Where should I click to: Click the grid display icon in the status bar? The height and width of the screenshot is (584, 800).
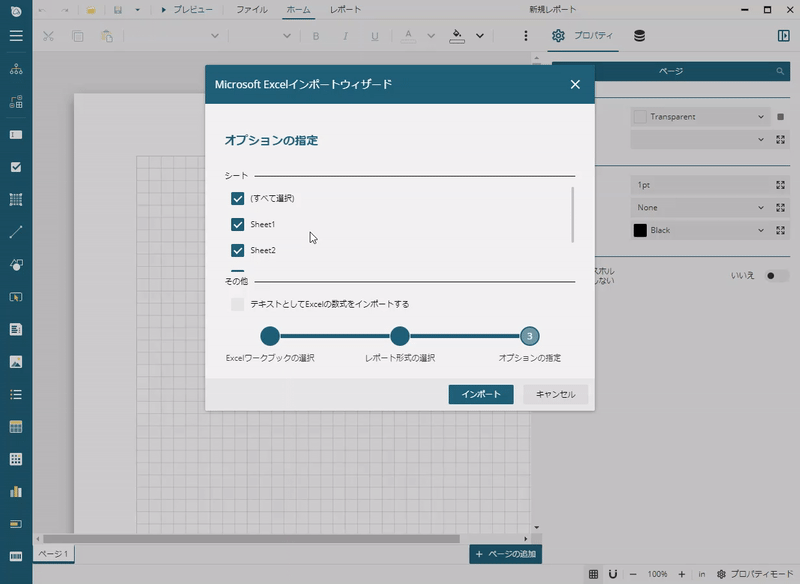tap(594, 574)
